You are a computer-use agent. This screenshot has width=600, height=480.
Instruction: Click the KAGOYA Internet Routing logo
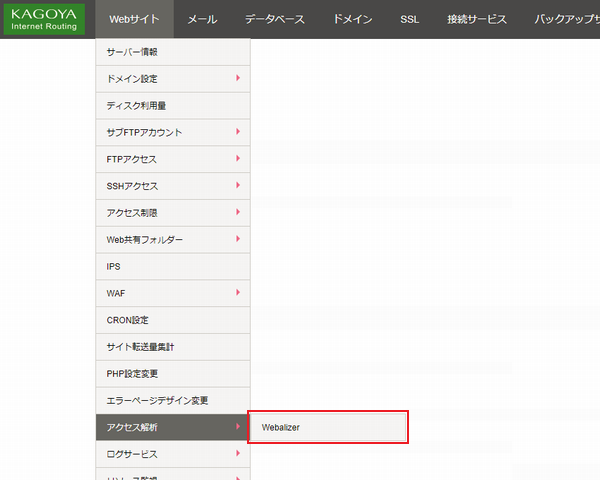44,20
